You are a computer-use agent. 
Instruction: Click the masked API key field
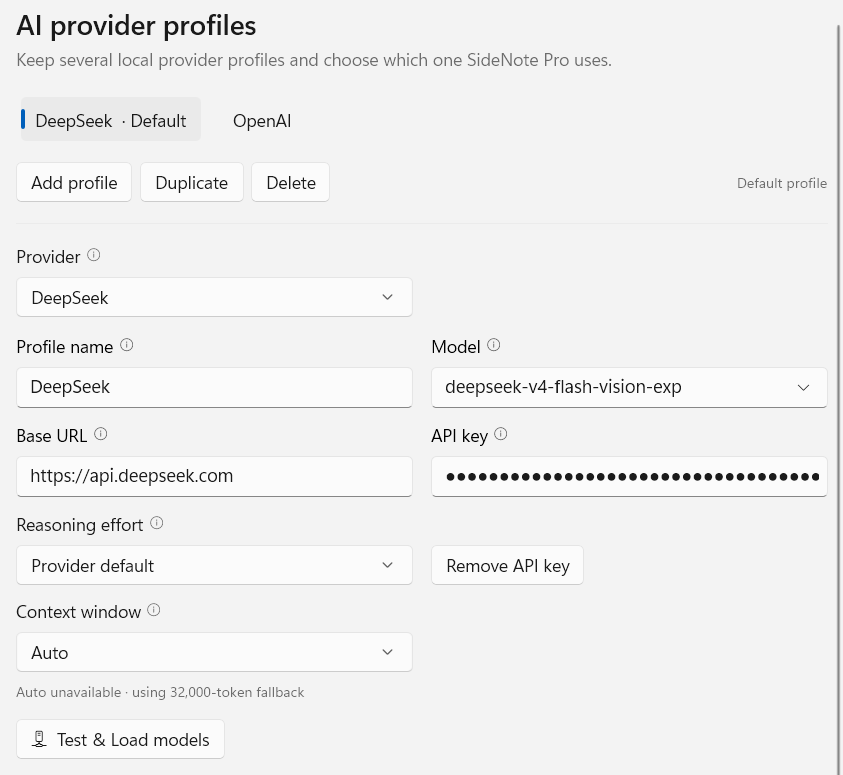pos(629,477)
